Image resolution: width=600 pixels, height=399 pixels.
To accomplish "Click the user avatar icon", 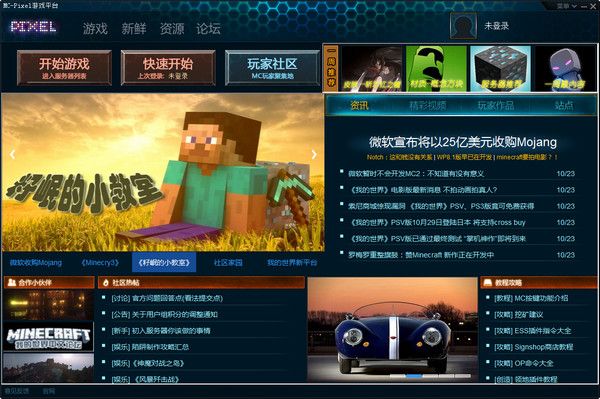I will [x=463, y=26].
